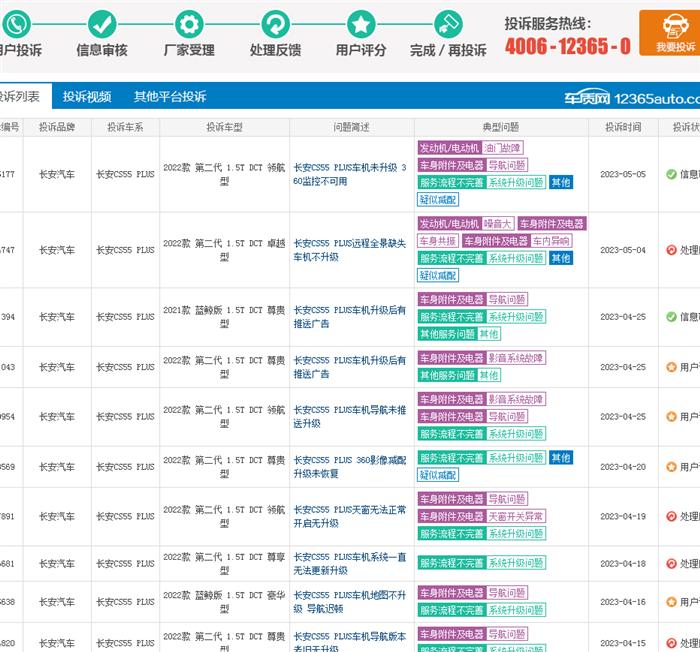Viewport: 700px width, 652px height.
Task: Click the date cell 2023-05-05
Action: click(x=623, y=174)
